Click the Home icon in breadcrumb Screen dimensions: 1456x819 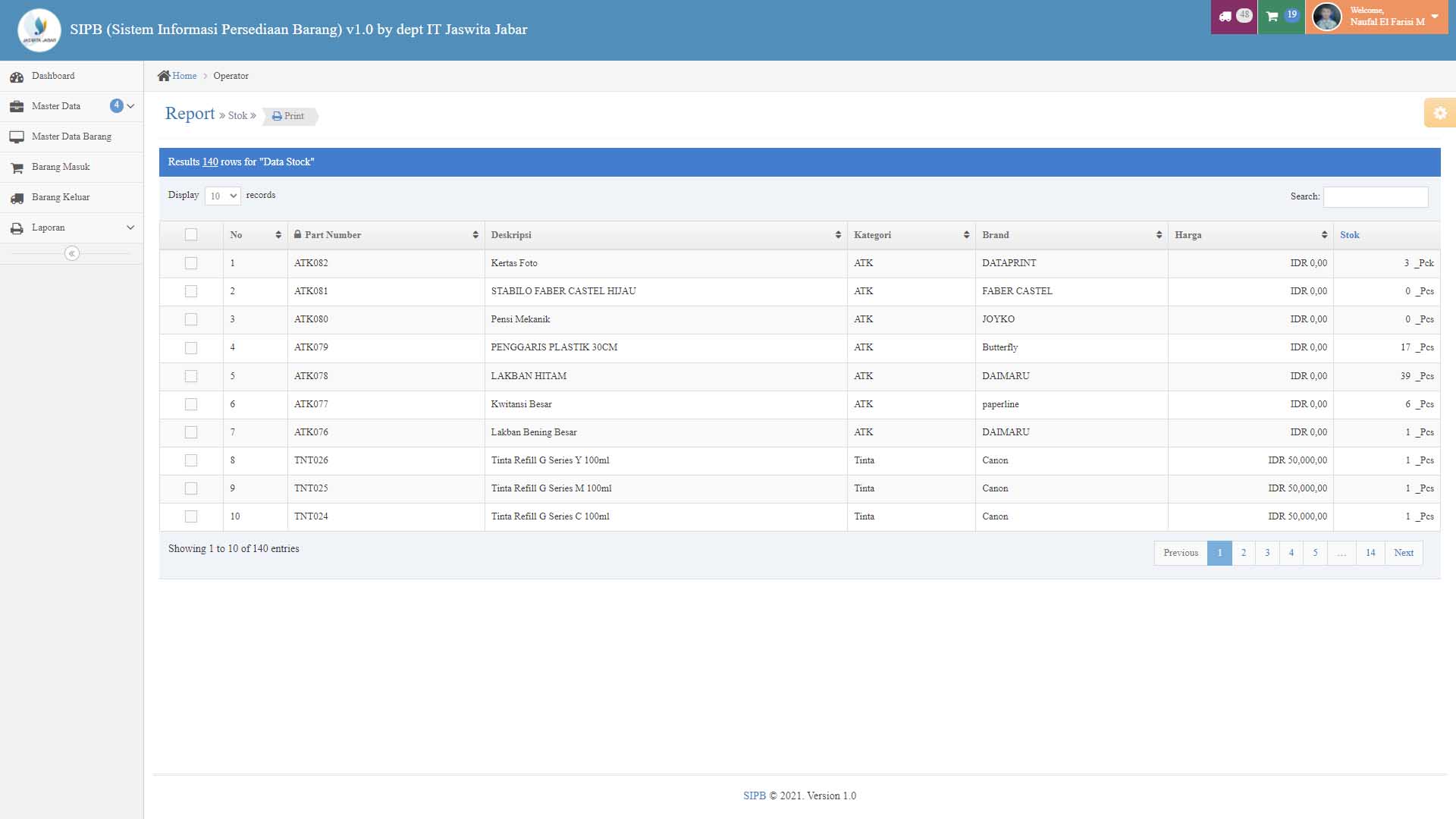pos(164,76)
